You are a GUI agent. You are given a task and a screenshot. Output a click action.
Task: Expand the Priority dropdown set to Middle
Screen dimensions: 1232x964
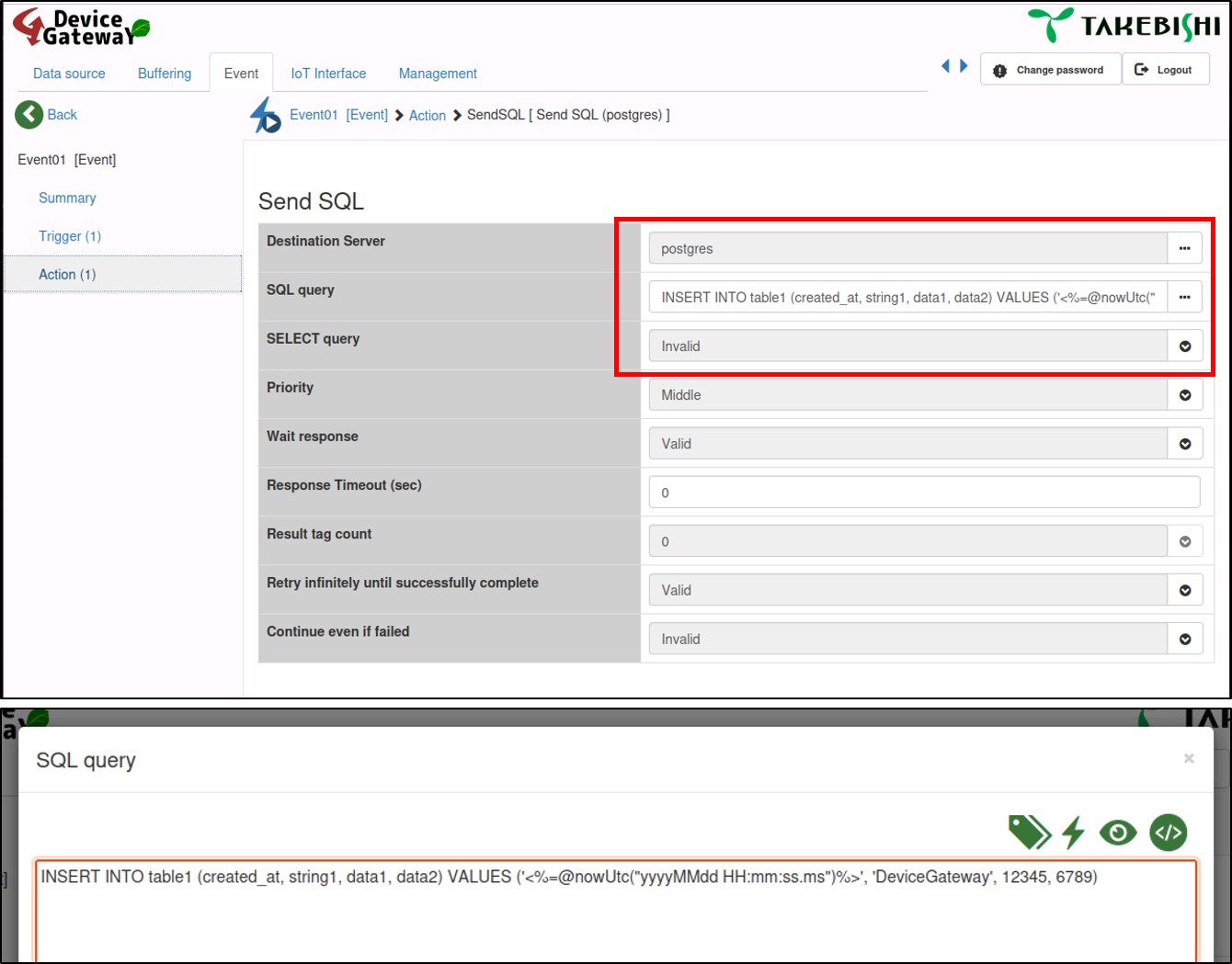1184,395
